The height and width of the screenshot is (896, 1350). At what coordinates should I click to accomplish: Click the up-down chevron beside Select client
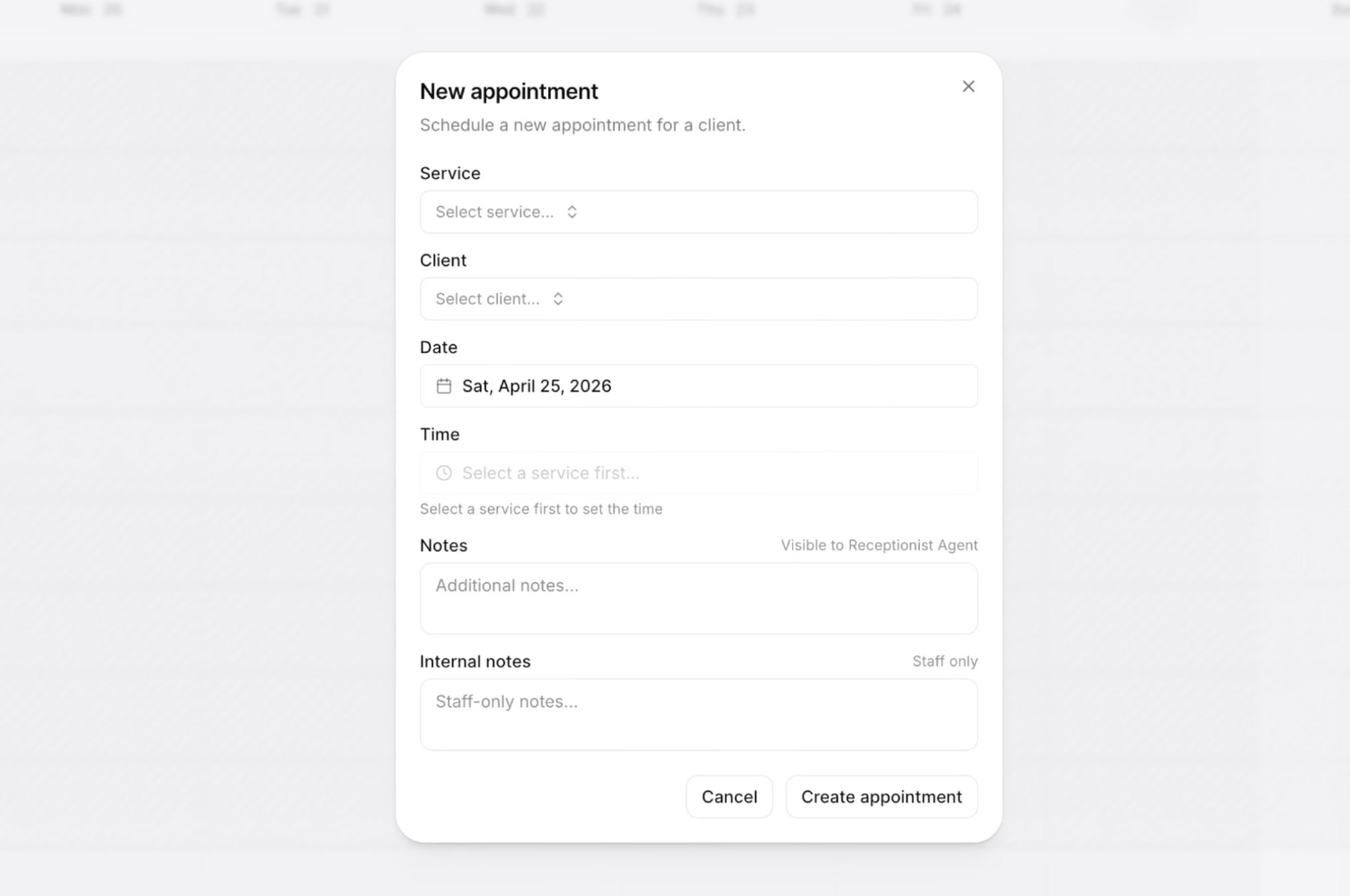tap(558, 299)
